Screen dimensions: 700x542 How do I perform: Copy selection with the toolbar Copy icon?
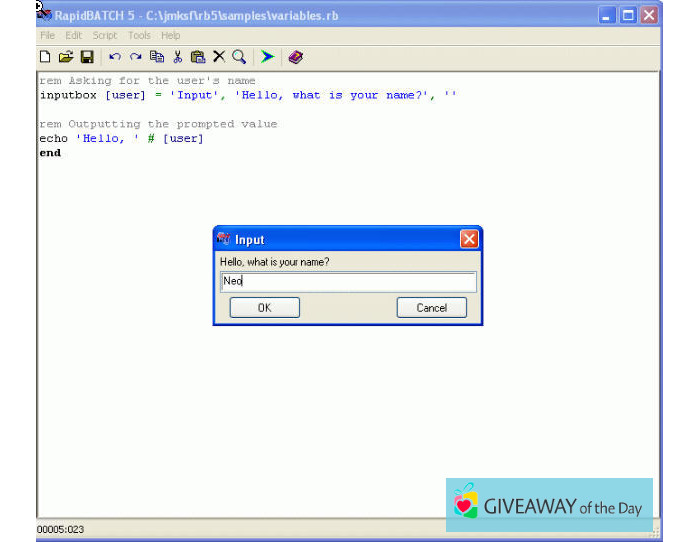157,57
